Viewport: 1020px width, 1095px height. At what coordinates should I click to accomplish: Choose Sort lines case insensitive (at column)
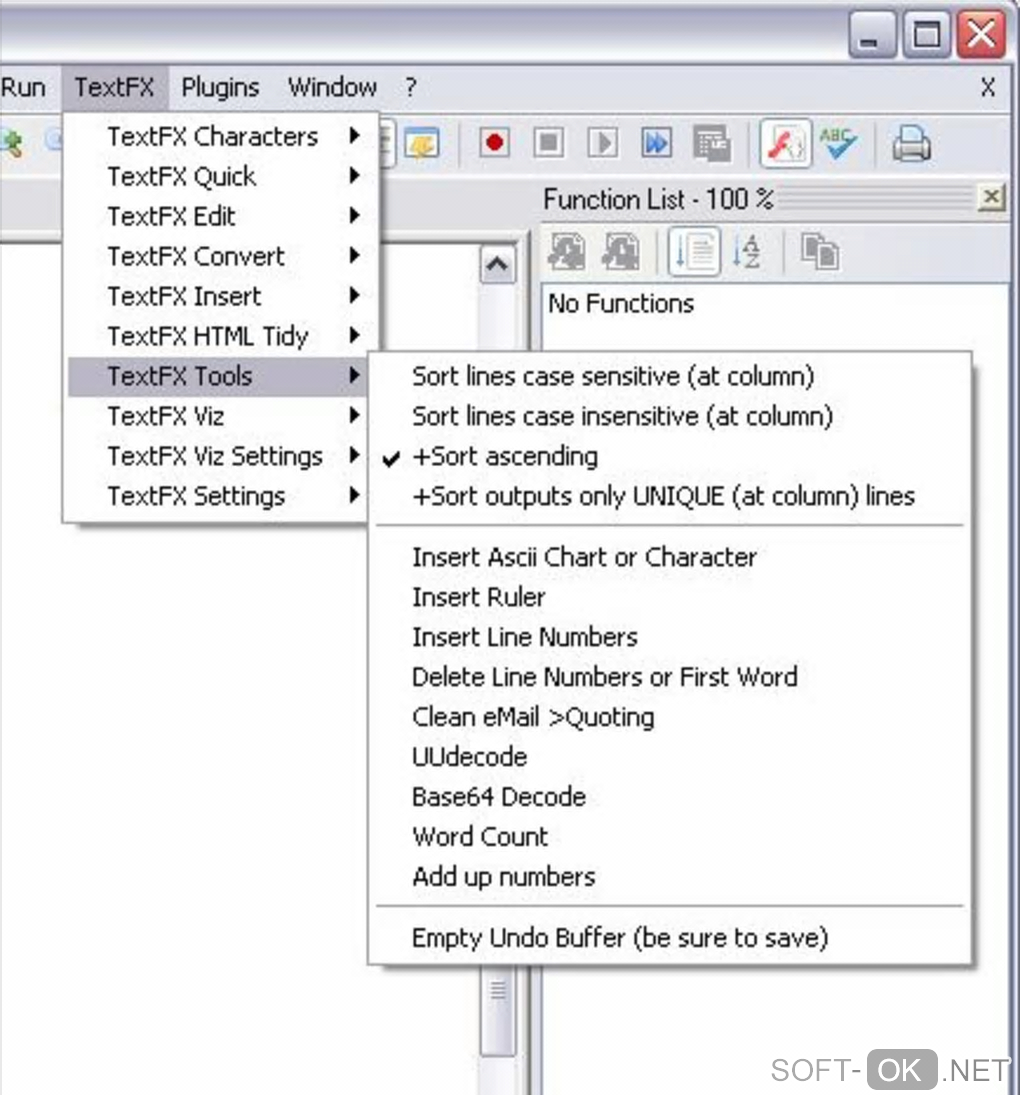[670, 417]
